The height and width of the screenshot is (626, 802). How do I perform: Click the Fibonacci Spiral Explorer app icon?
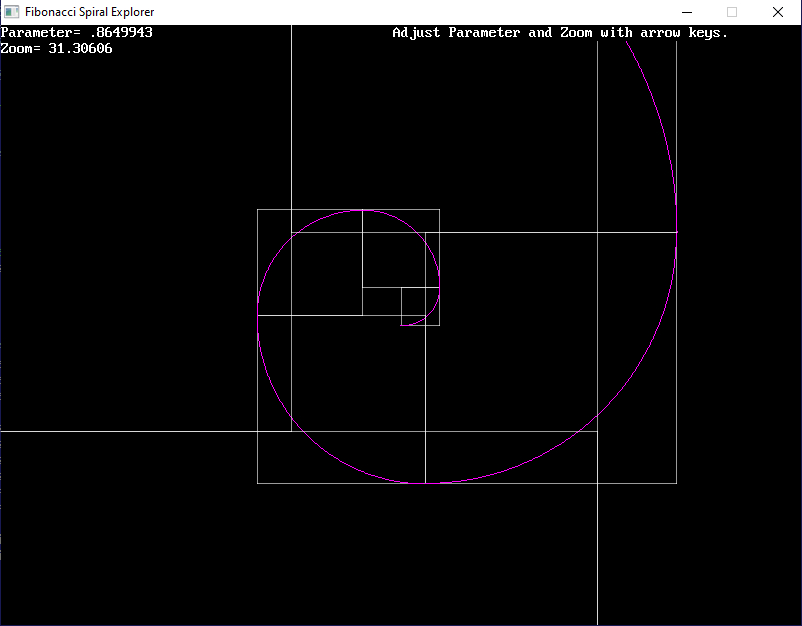tap(12, 12)
